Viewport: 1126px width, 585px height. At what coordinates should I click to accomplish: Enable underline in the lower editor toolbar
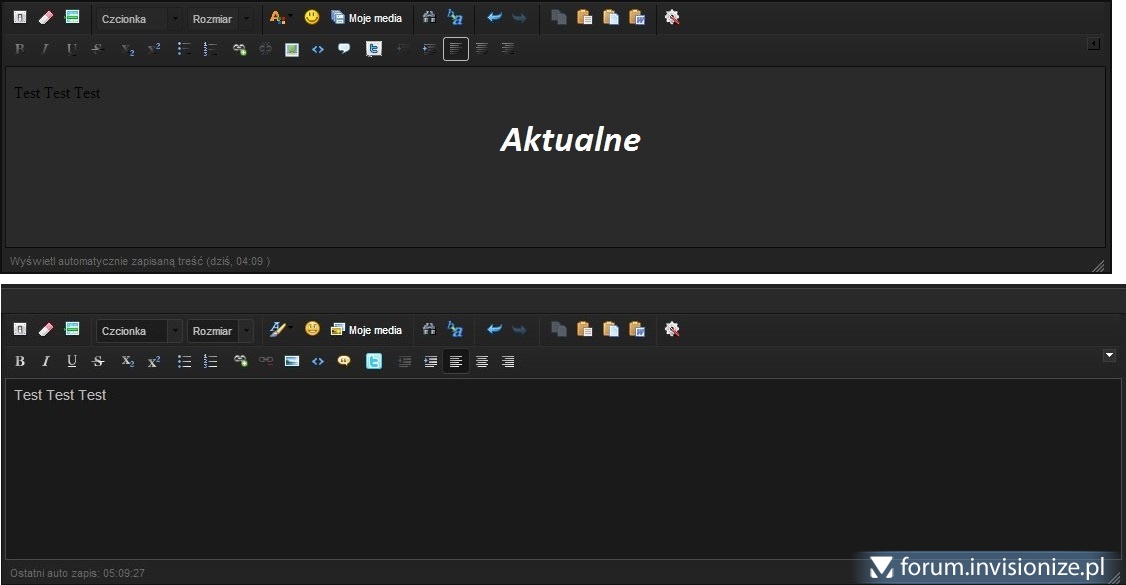coord(72,361)
